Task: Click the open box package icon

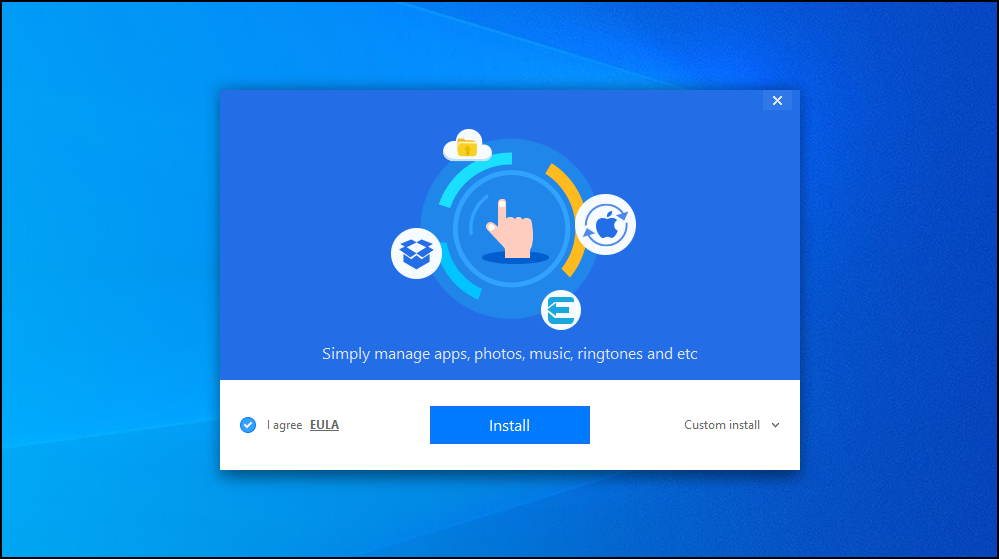Action: (x=417, y=253)
